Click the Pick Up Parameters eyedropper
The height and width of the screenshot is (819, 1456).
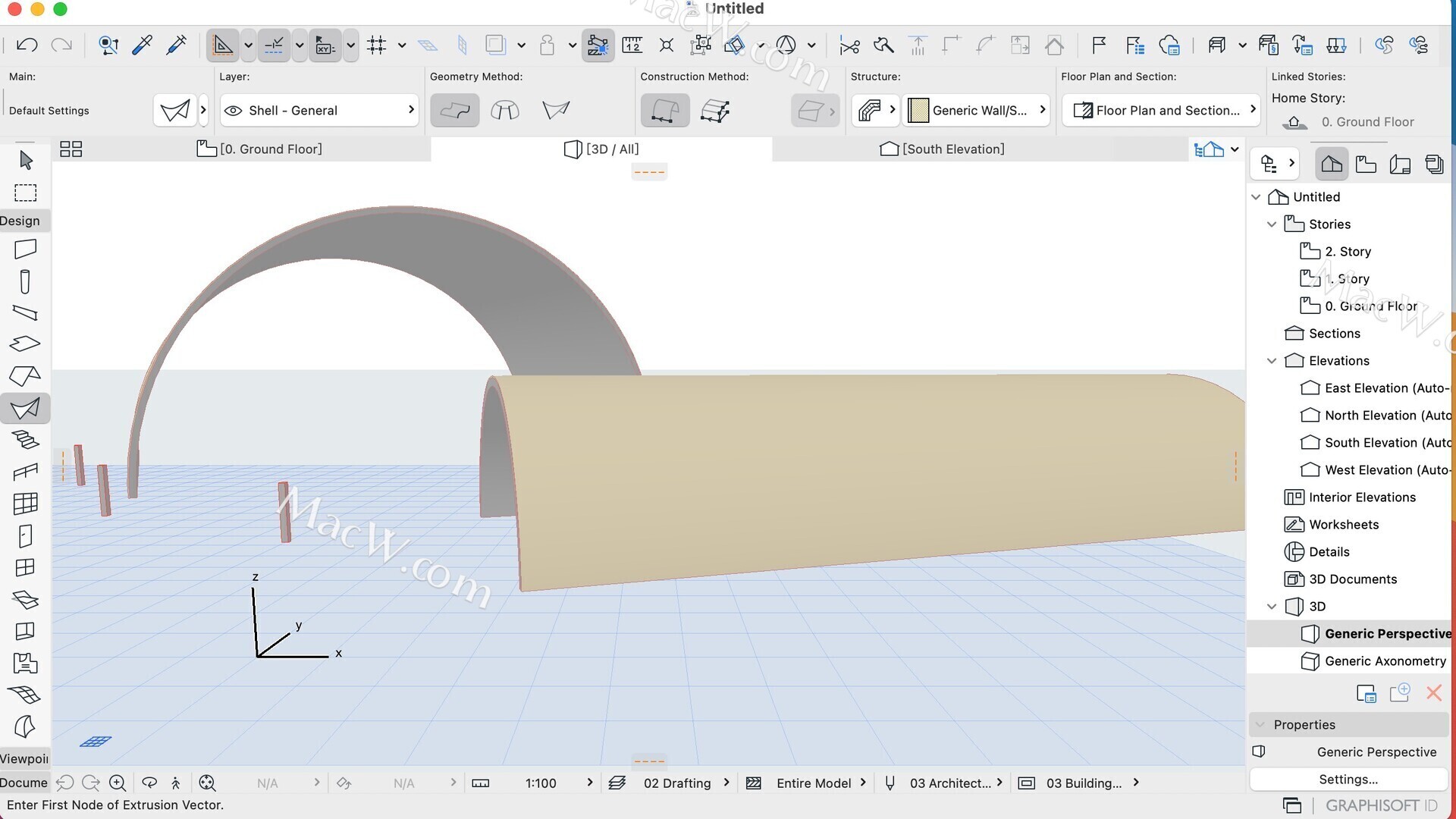click(143, 45)
